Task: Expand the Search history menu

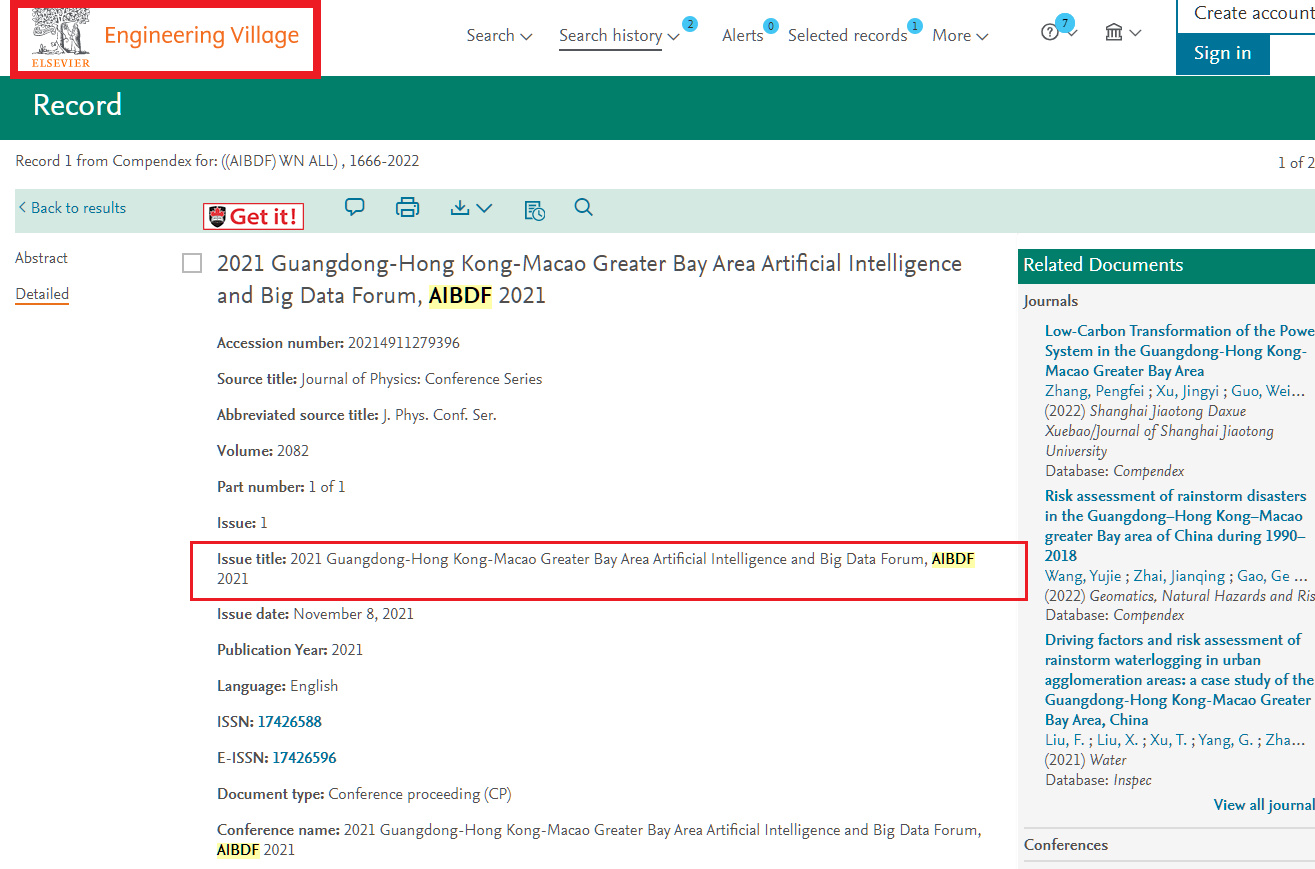Action: tap(619, 35)
